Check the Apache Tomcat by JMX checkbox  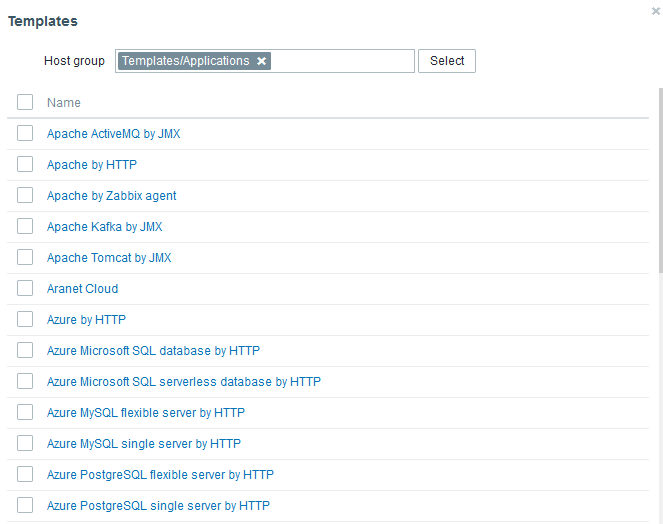(x=25, y=257)
